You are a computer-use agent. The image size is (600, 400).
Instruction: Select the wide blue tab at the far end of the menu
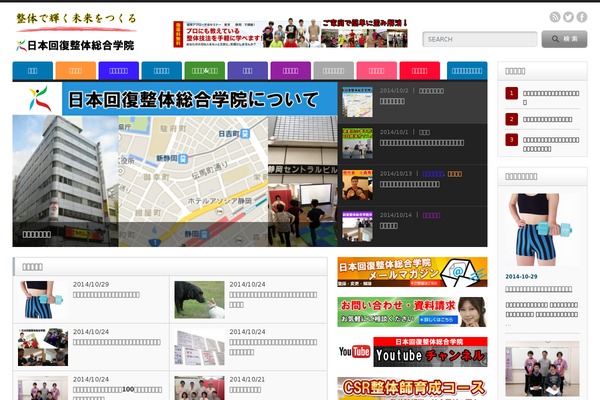click(x=467, y=71)
